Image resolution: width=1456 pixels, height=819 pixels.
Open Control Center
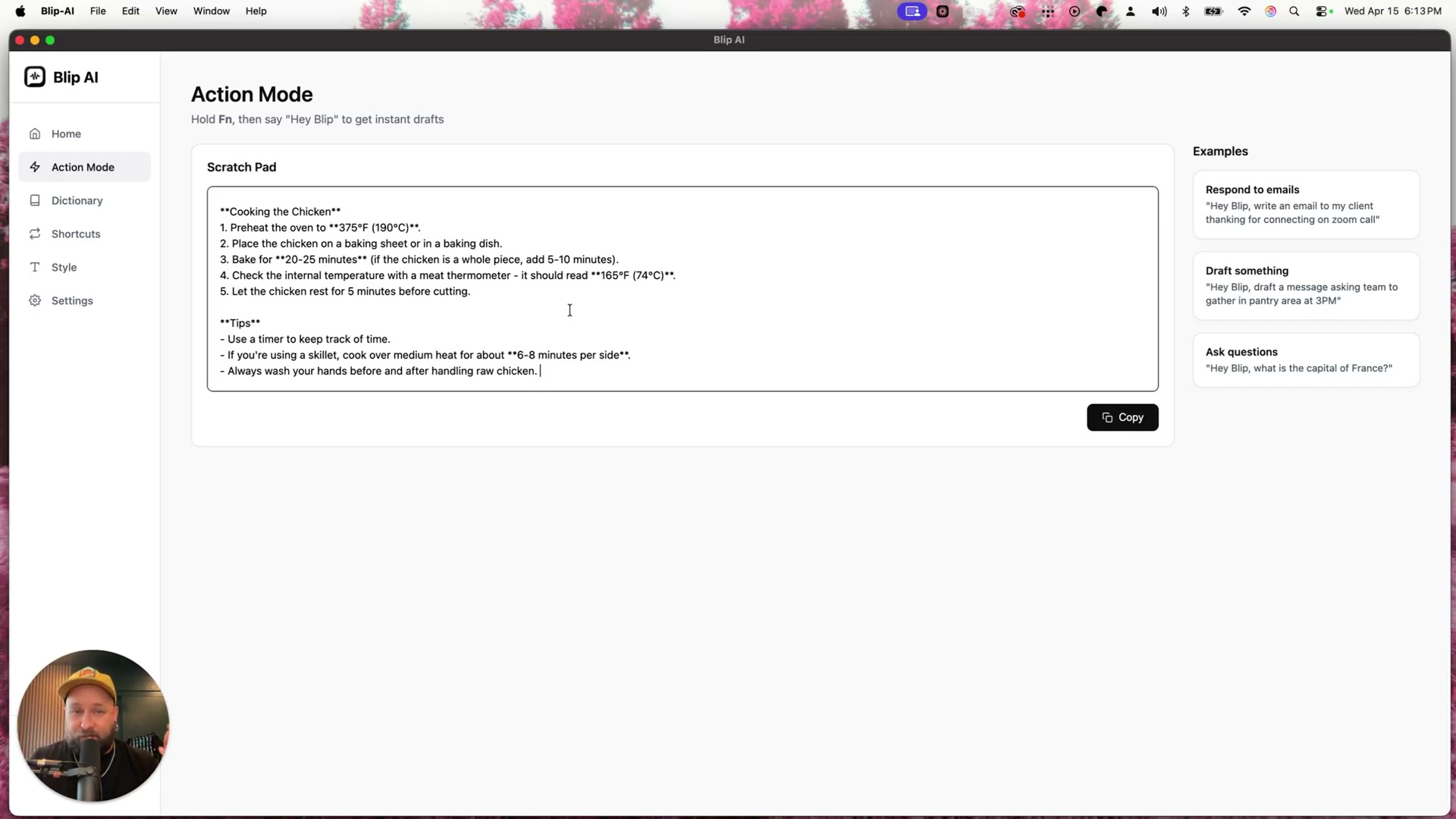point(1323,11)
